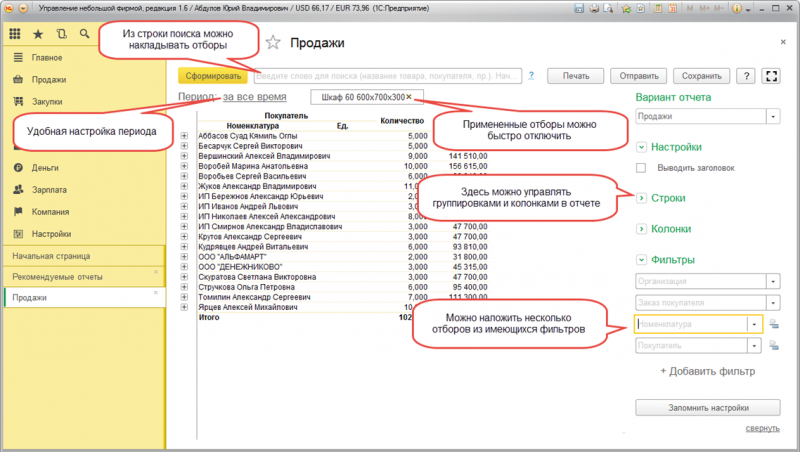The width and height of the screenshot is (800, 452).
Task: Toggle the Выводить заголовок checkbox
Action: pyautogui.click(x=641, y=168)
